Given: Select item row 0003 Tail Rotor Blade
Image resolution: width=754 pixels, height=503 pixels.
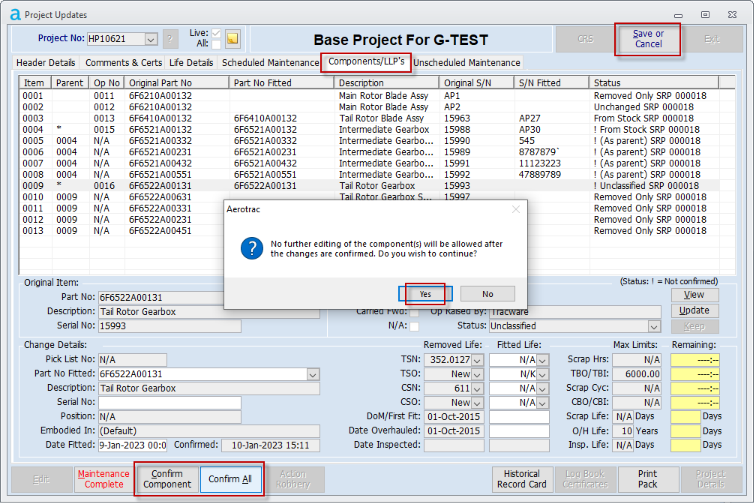Looking at the screenshot, I should pyautogui.click(x=369, y=118).
